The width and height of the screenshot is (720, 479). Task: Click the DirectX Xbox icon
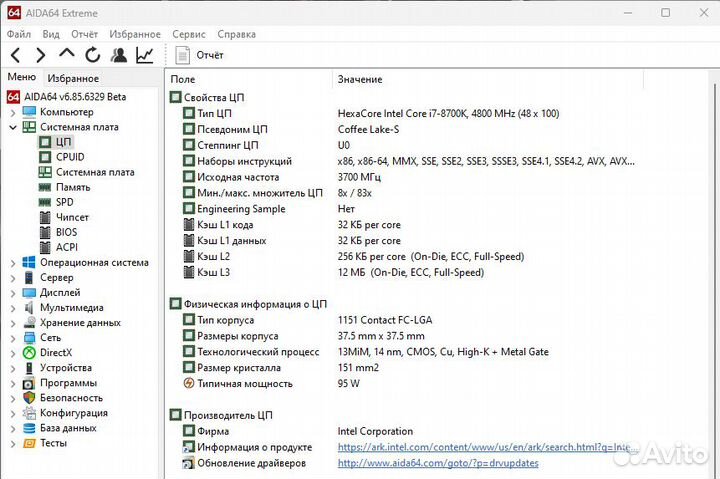click(29, 353)
